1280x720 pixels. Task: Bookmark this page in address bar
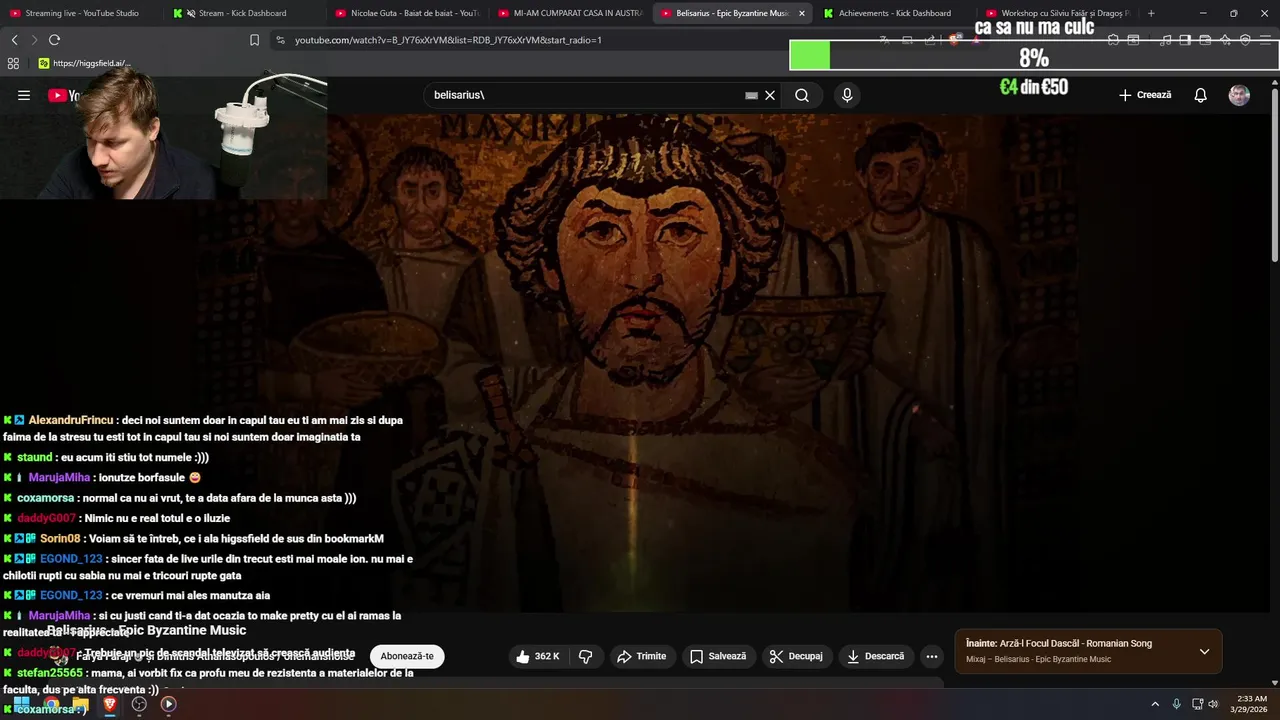click(x=254, y=40)
